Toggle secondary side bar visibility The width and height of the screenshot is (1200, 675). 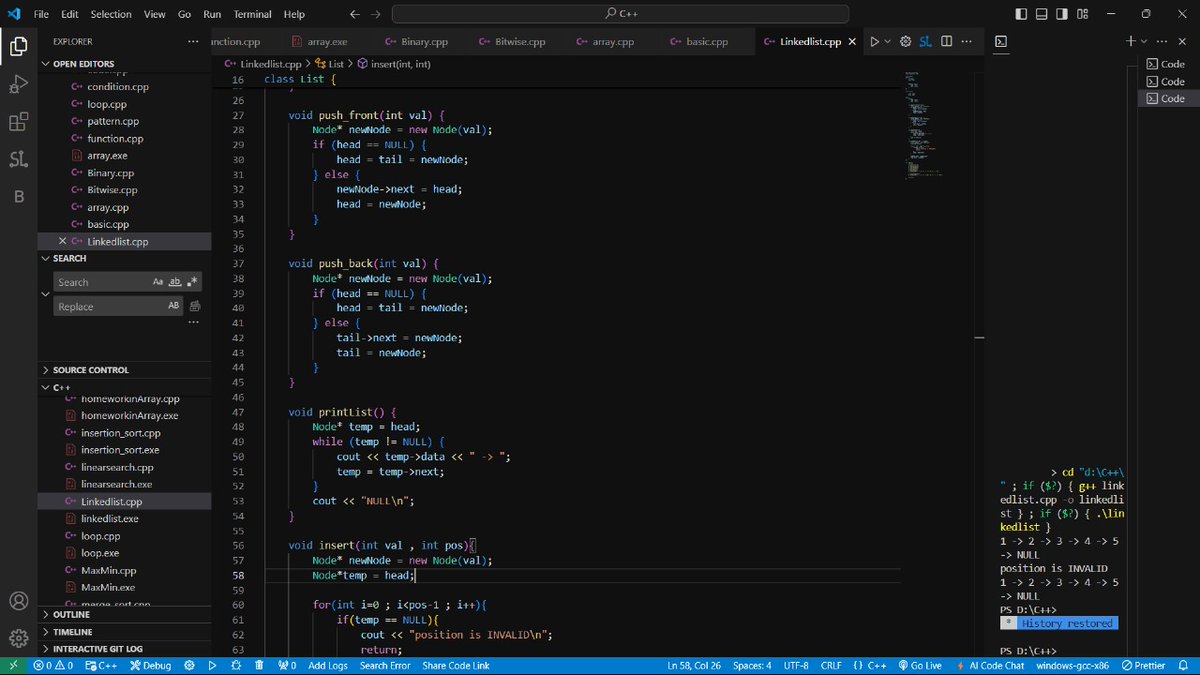tap(1060, 14)
